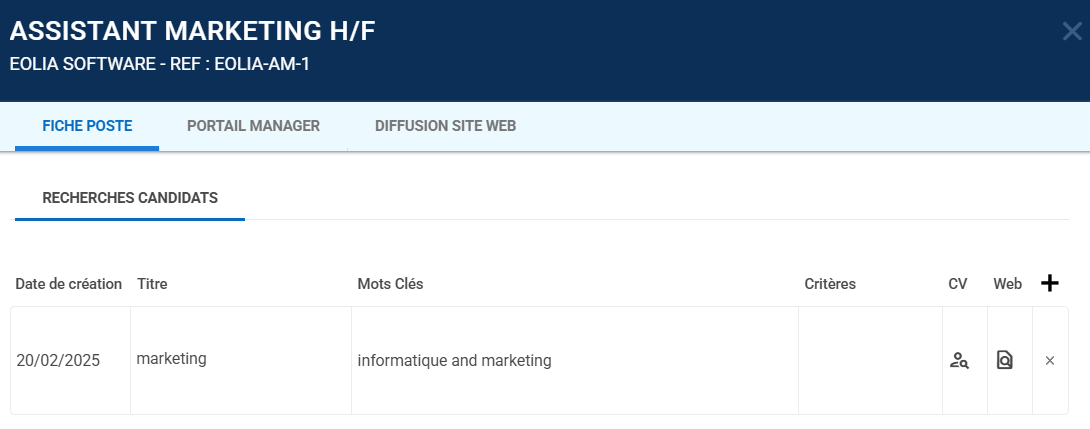Click the Web column header
This screenshot has width=1090, height=429.
coord(1007,284)
